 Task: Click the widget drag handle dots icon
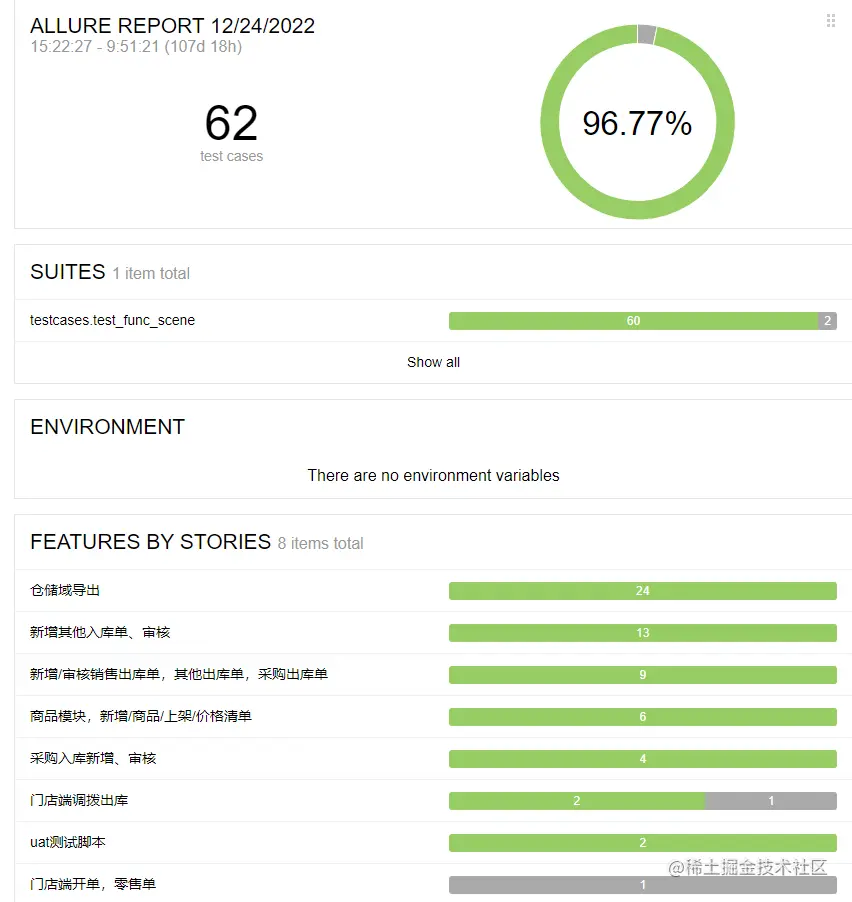(x=831, y=21)
